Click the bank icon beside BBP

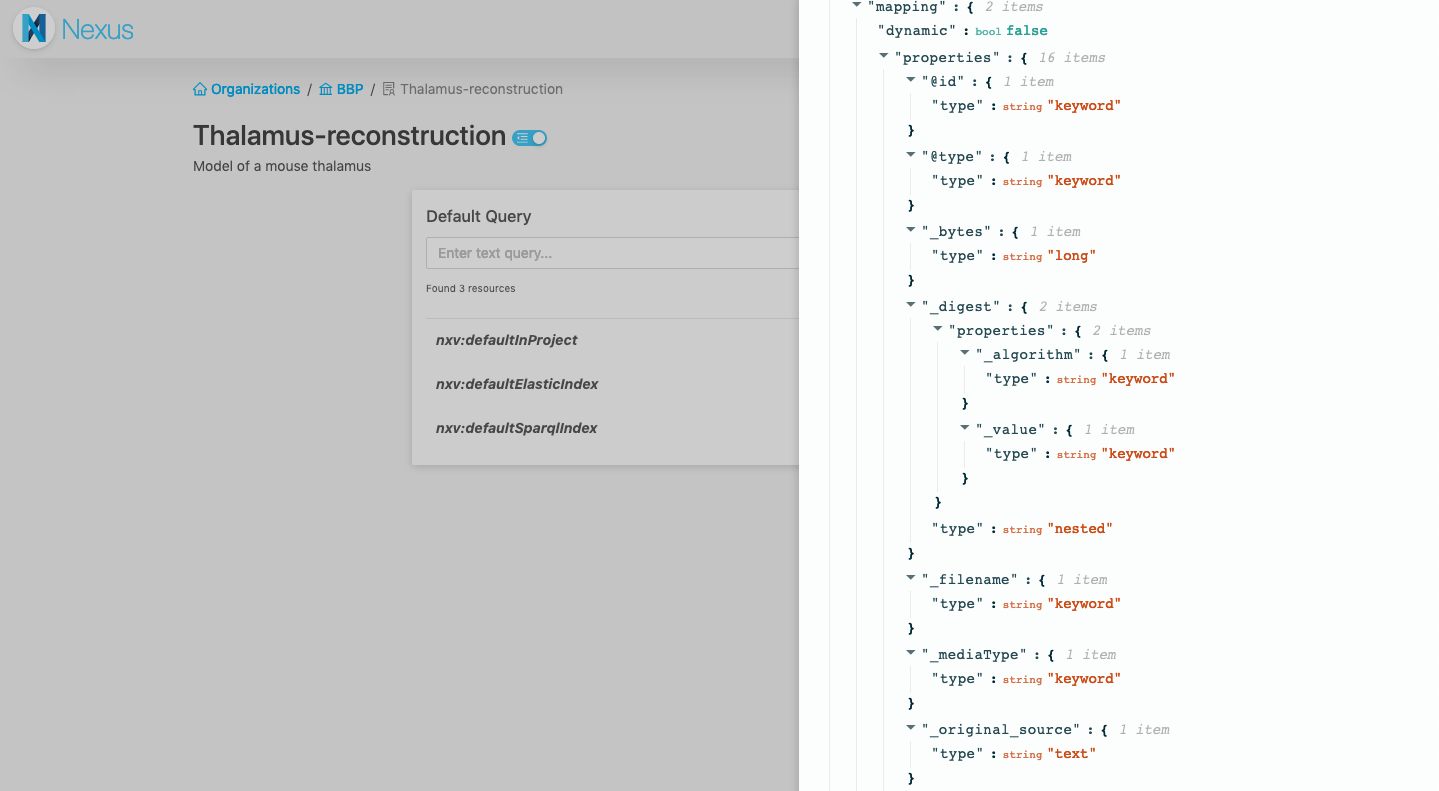326,89
